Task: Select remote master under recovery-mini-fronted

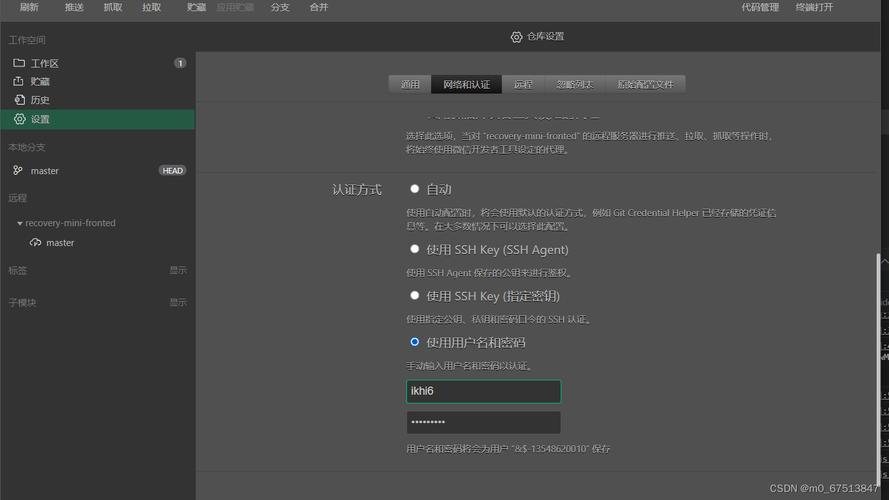Action: pos(98,243)
